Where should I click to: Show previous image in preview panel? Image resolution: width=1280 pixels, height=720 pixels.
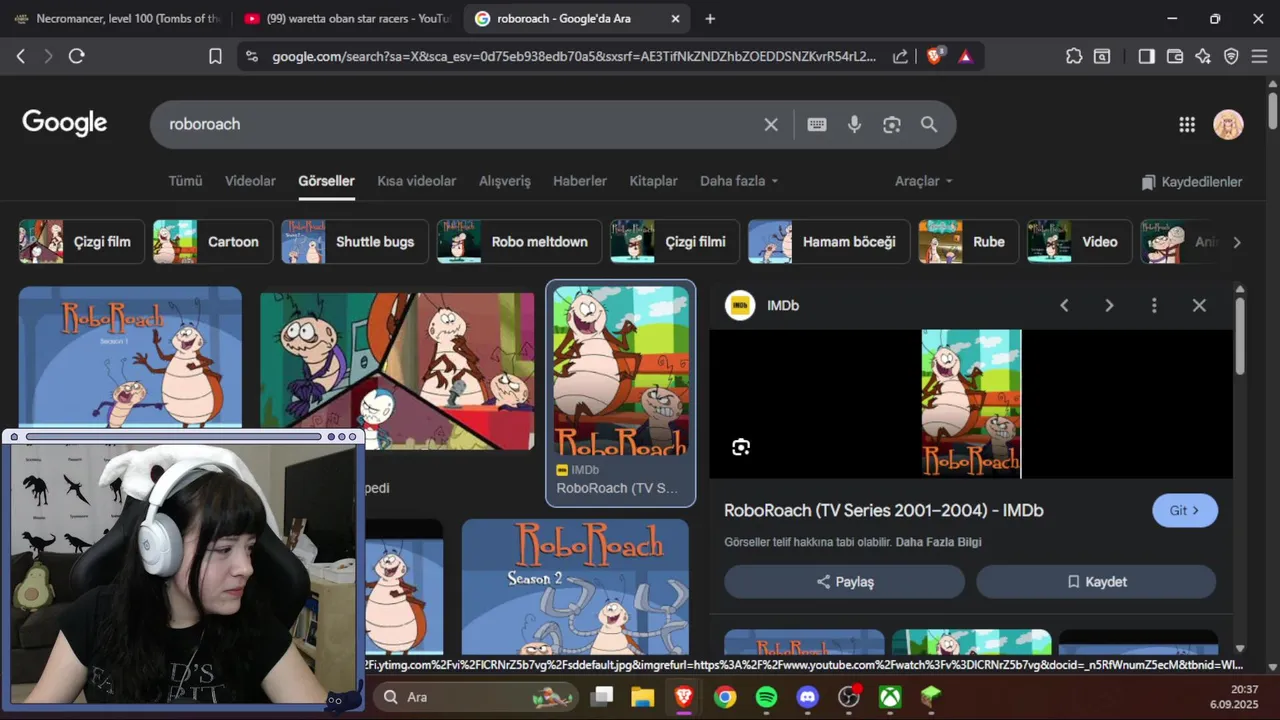[1064, 305]
